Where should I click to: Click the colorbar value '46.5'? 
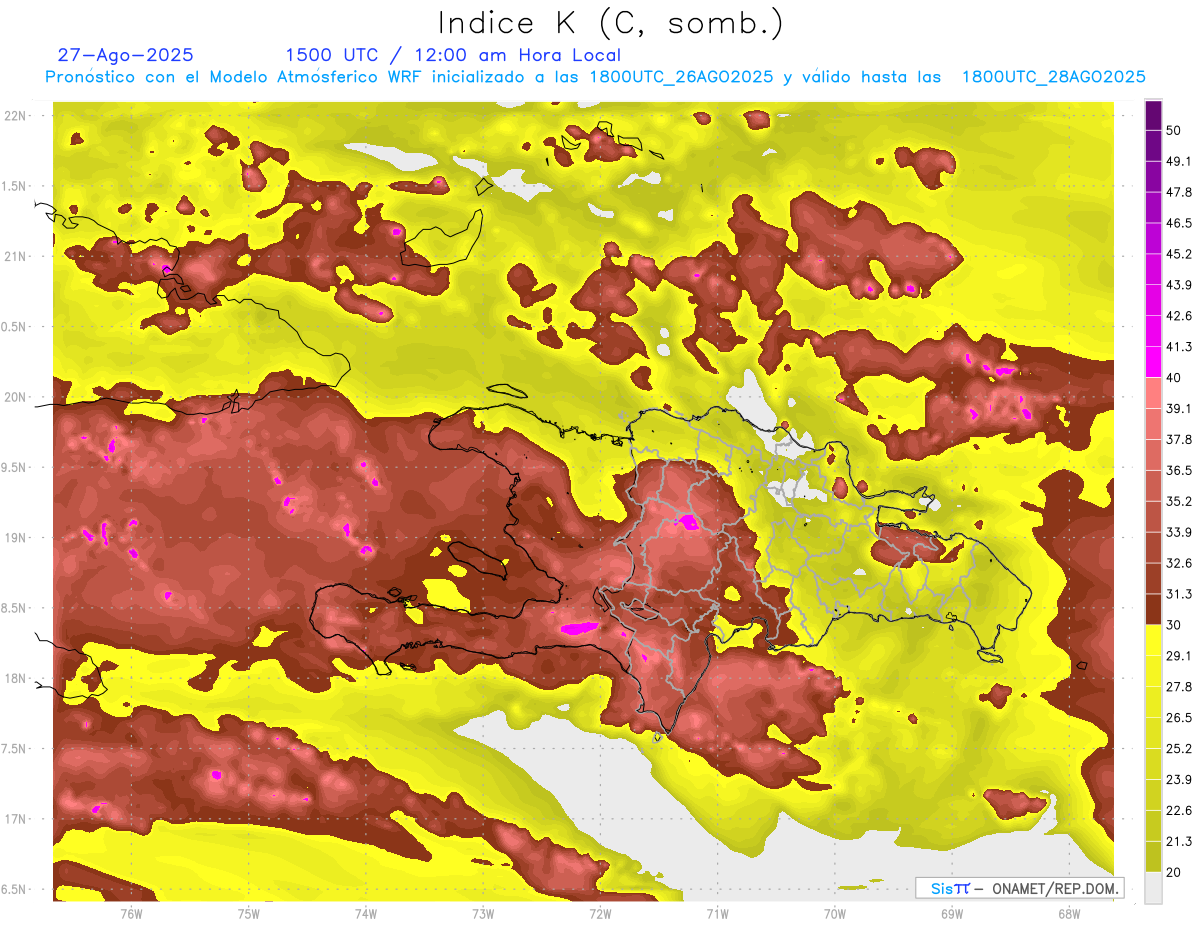1178,223
